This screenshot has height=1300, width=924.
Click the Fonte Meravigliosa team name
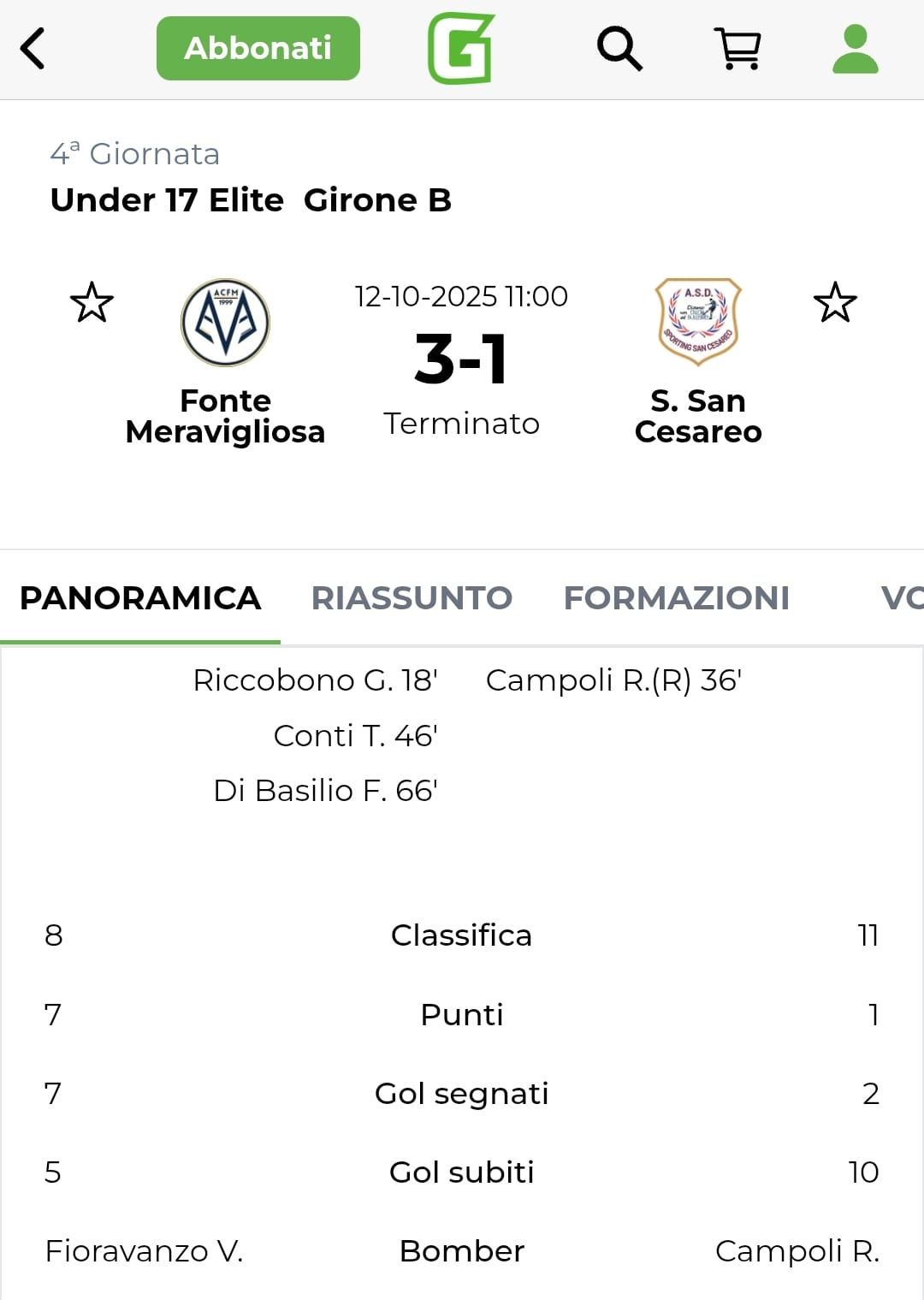click(x=226, y=417)
